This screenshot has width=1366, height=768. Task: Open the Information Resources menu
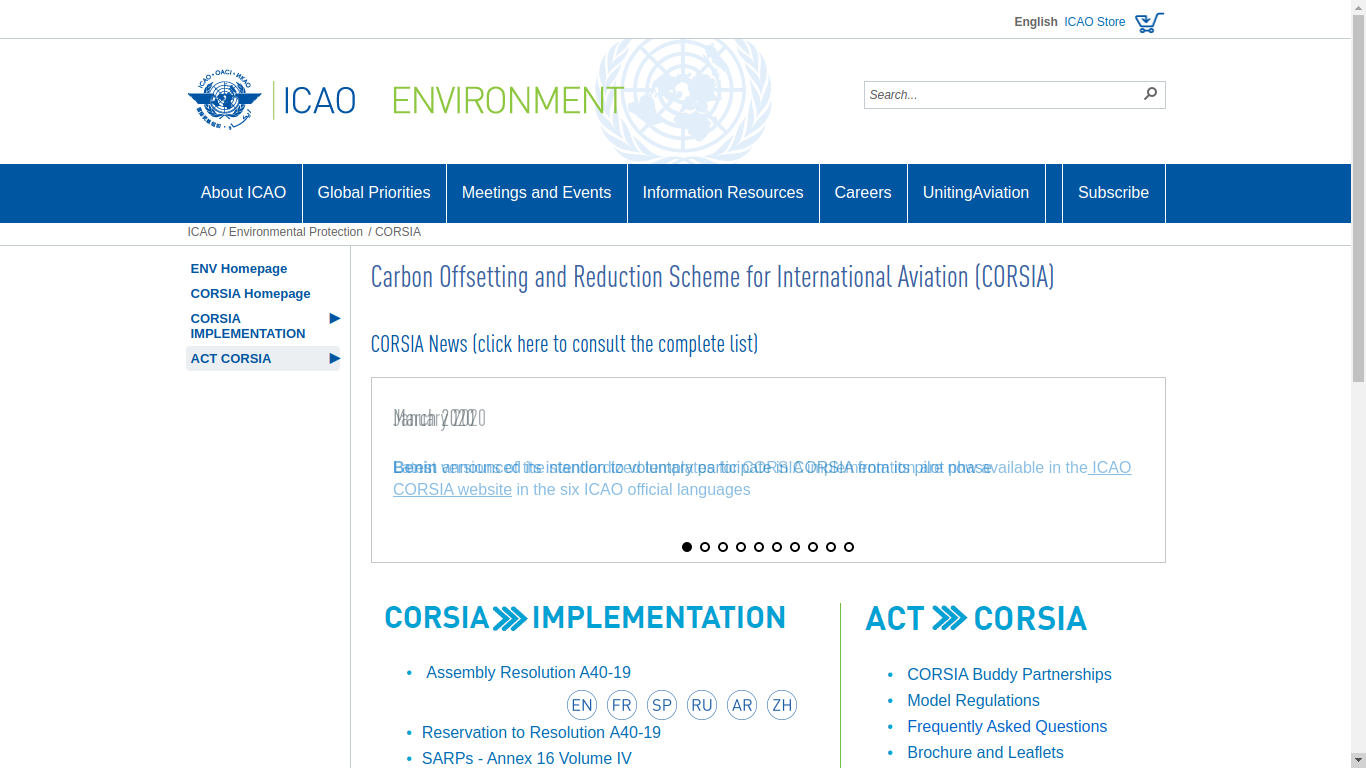(x=723, y=193)
